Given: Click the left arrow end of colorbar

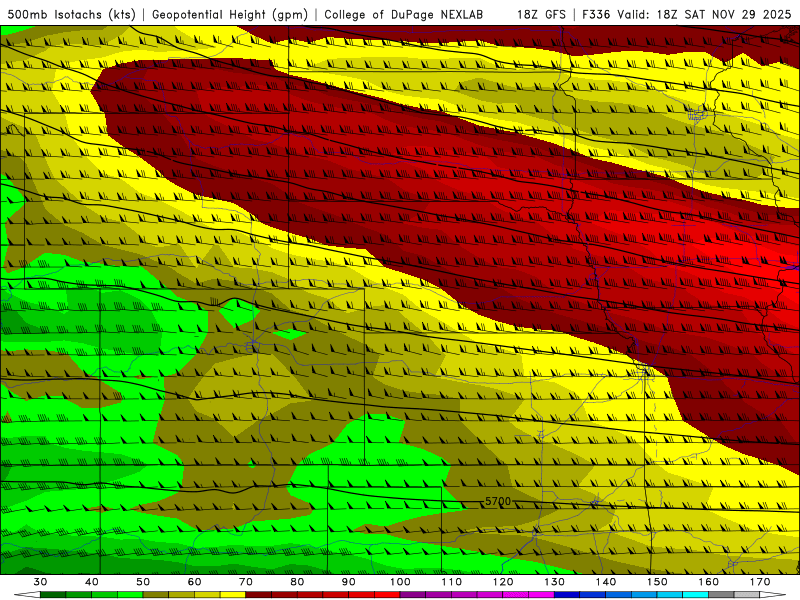Looking at the screenshot, I should point(27,594).
